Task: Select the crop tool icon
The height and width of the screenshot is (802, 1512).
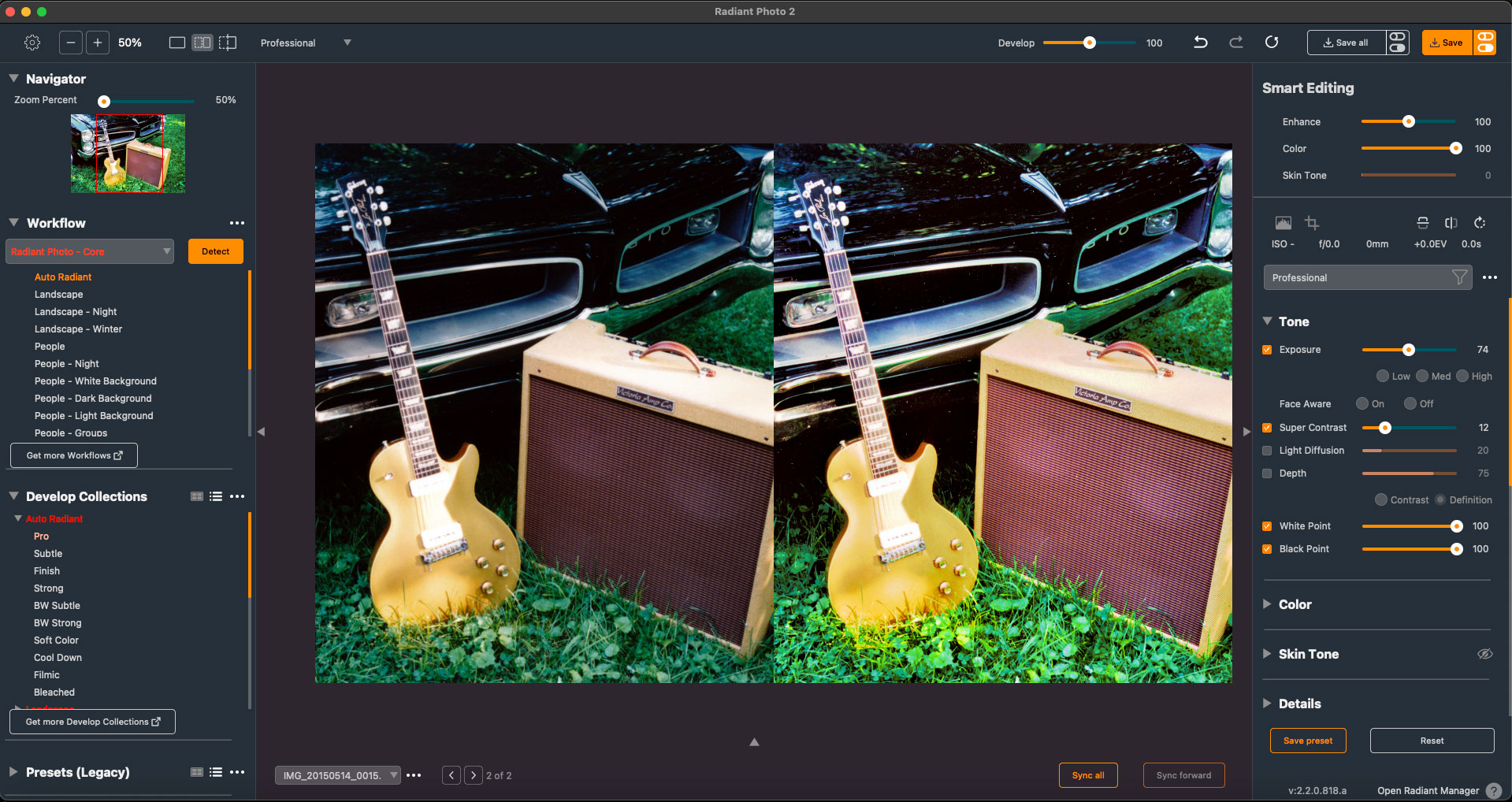Action: pyautogui.click(x=1312, y=223)
